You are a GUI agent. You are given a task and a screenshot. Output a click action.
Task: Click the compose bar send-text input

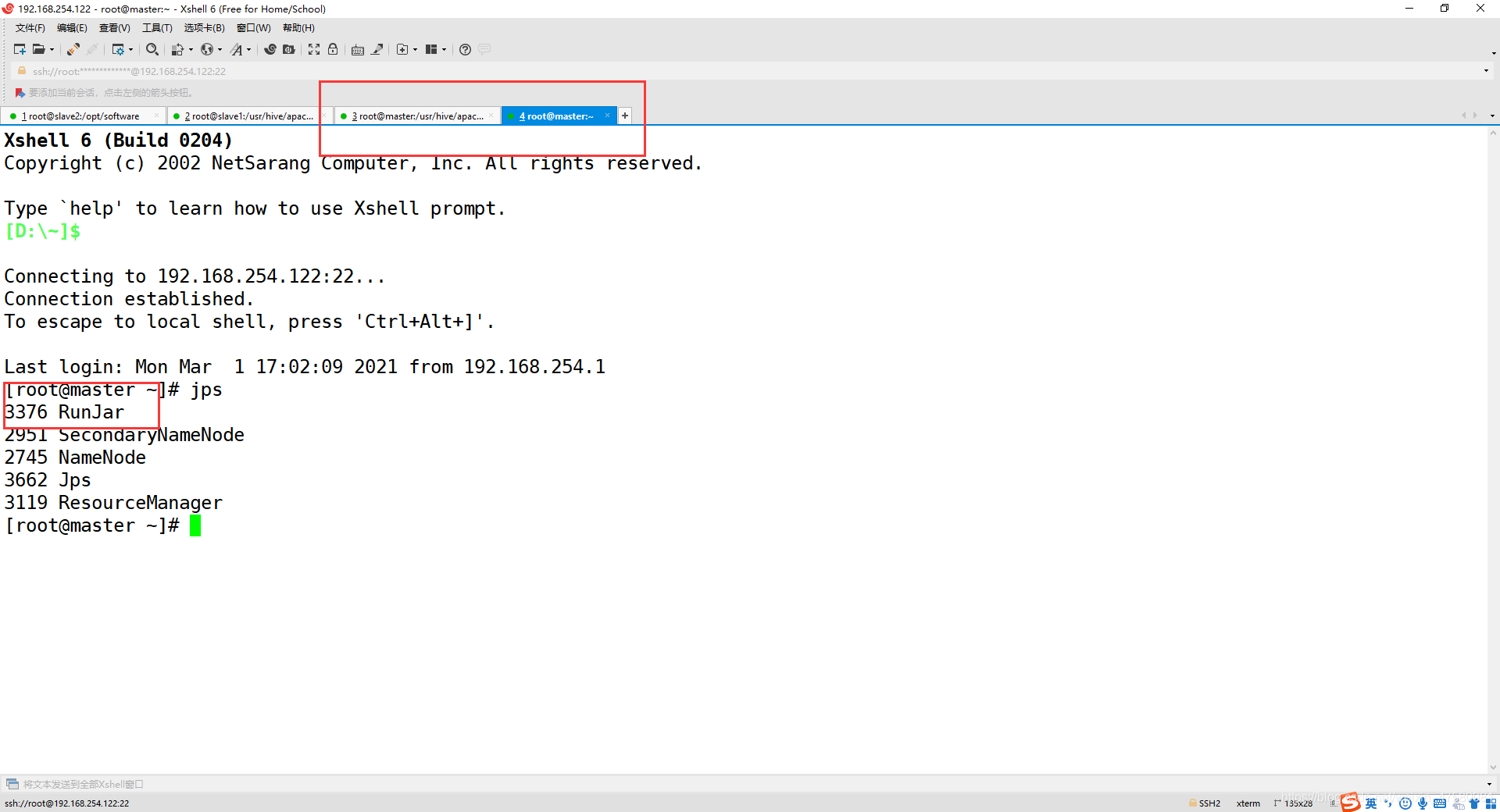(x=750, y=784)
